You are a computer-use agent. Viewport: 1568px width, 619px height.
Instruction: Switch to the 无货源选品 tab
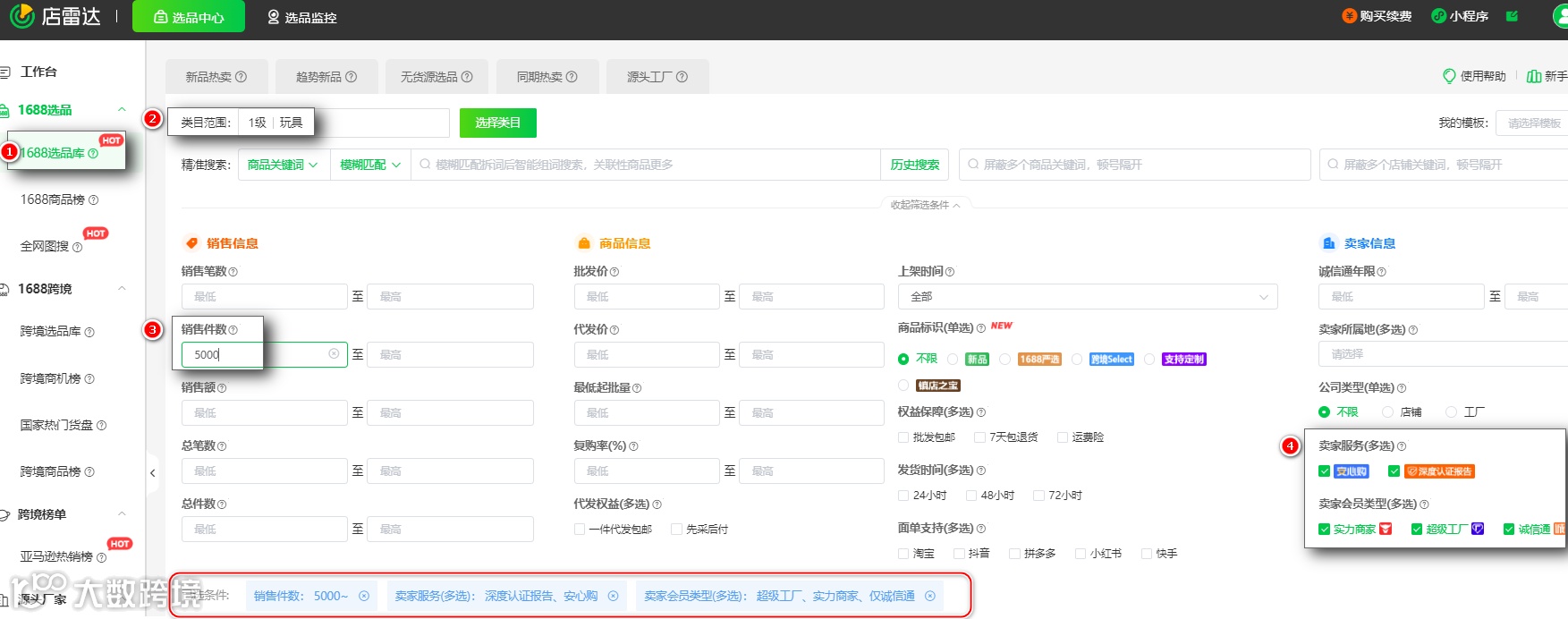436,77
